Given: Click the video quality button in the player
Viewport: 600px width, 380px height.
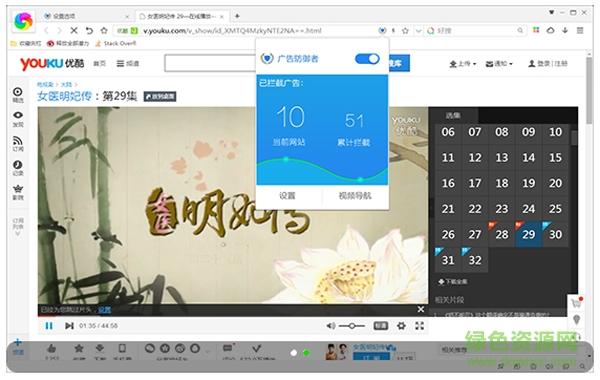Looking at the screenshot, I should tap(380, 326).
